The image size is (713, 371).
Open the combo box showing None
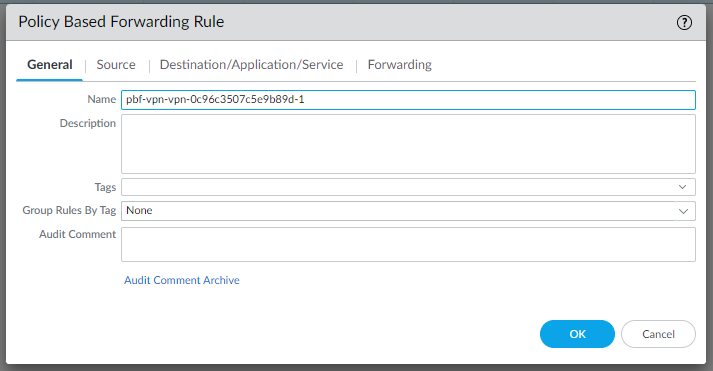[408, 211]
